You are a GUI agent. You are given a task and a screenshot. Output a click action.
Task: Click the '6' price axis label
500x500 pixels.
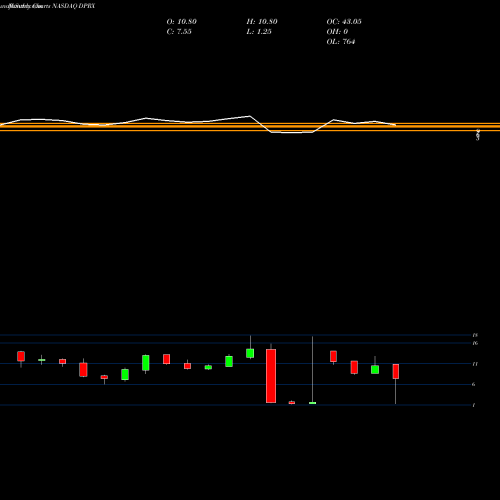click(474, 384)
